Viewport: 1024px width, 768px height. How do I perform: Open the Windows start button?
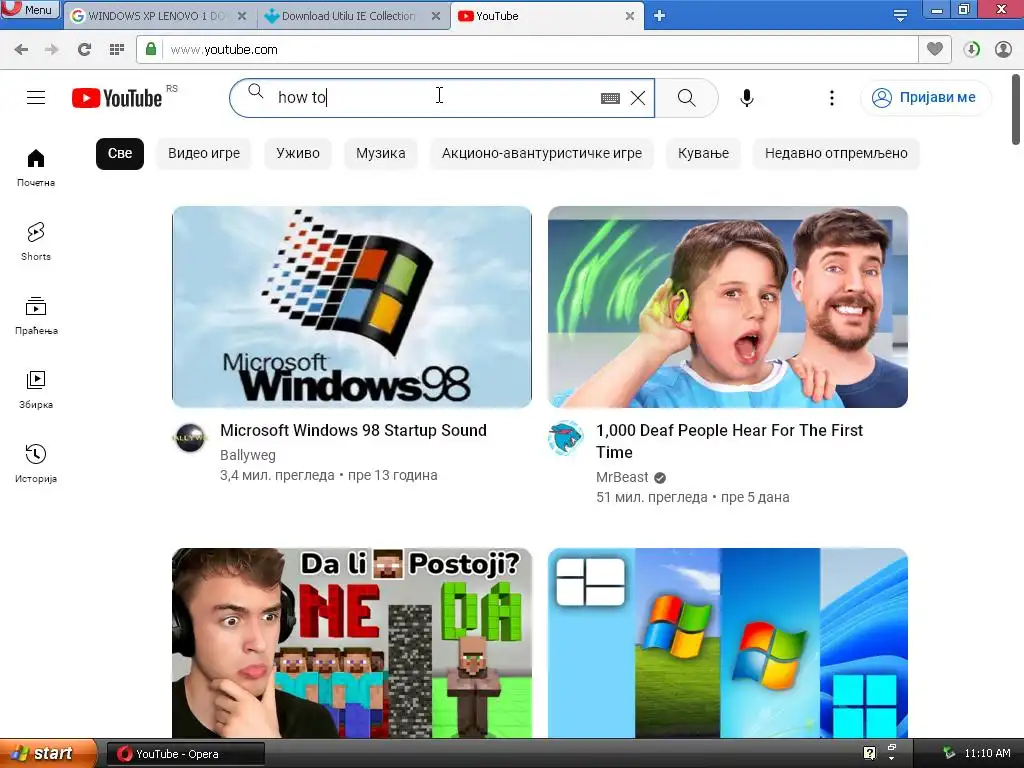48,754
